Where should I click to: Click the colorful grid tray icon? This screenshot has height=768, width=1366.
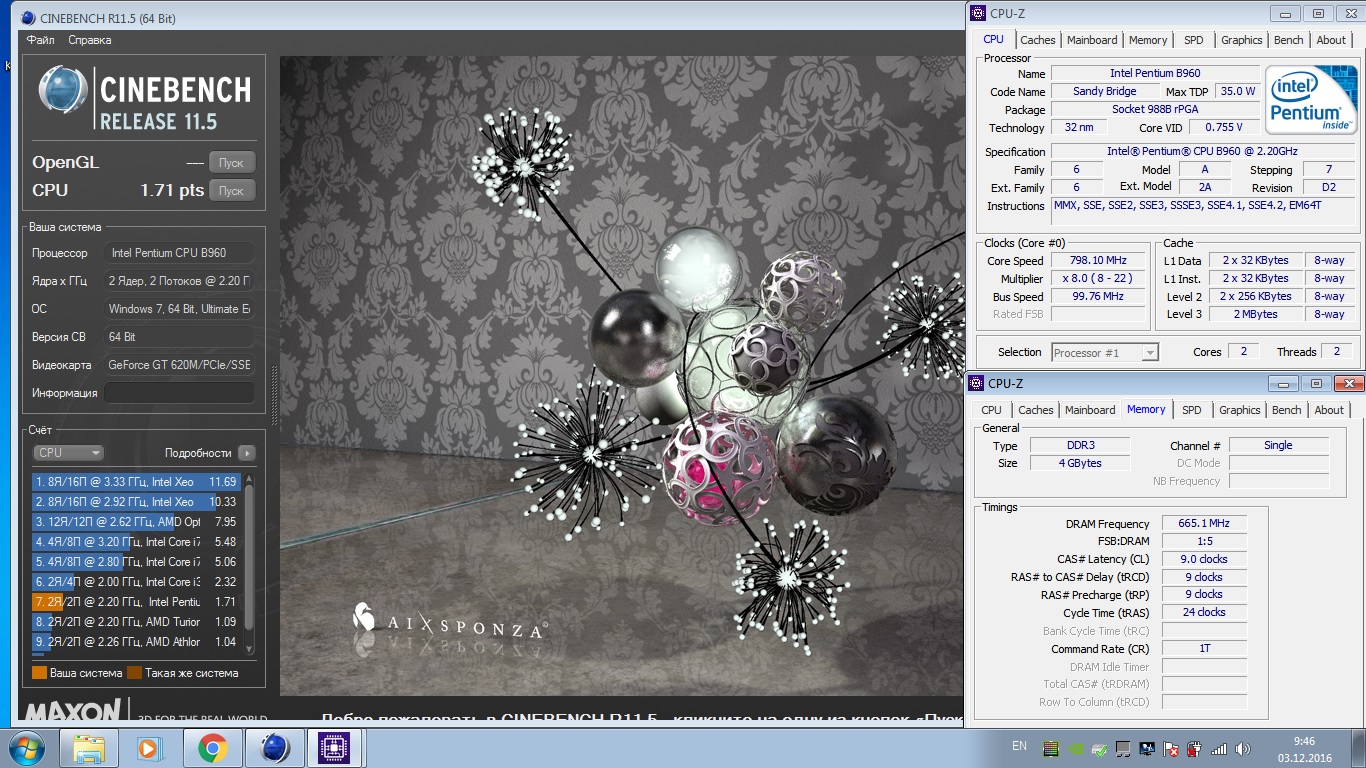[x=1050, y=749]
